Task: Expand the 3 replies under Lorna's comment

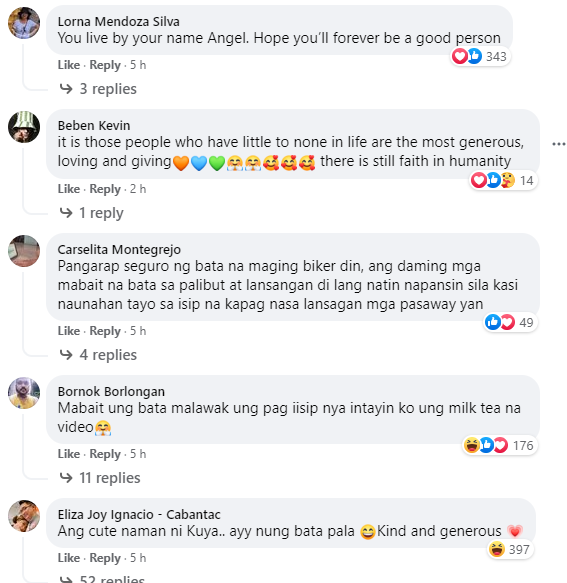Action: (x=99, y=89)
